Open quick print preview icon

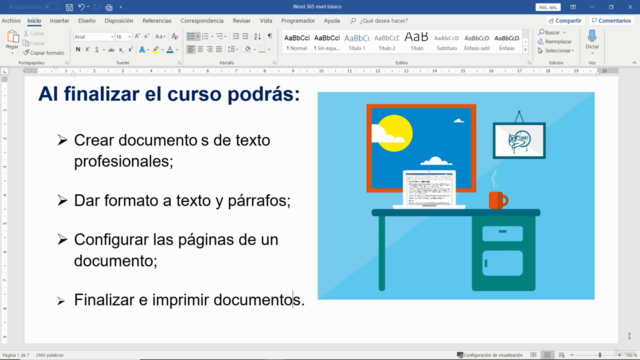coord(109,7)
